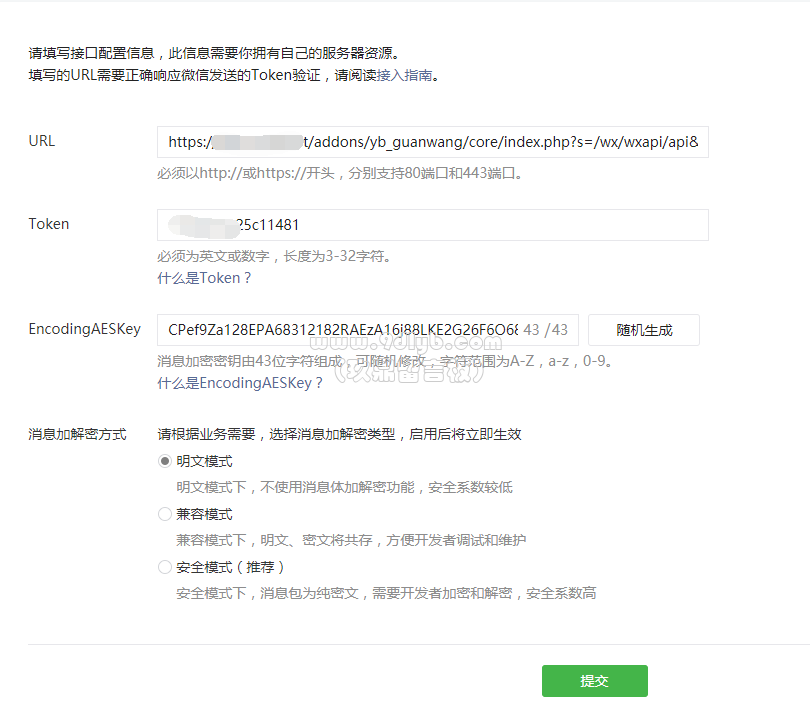The height and width of the screenshot is (714, 810).
Task: Click the 随机生成 button
Action: point(644,330)
